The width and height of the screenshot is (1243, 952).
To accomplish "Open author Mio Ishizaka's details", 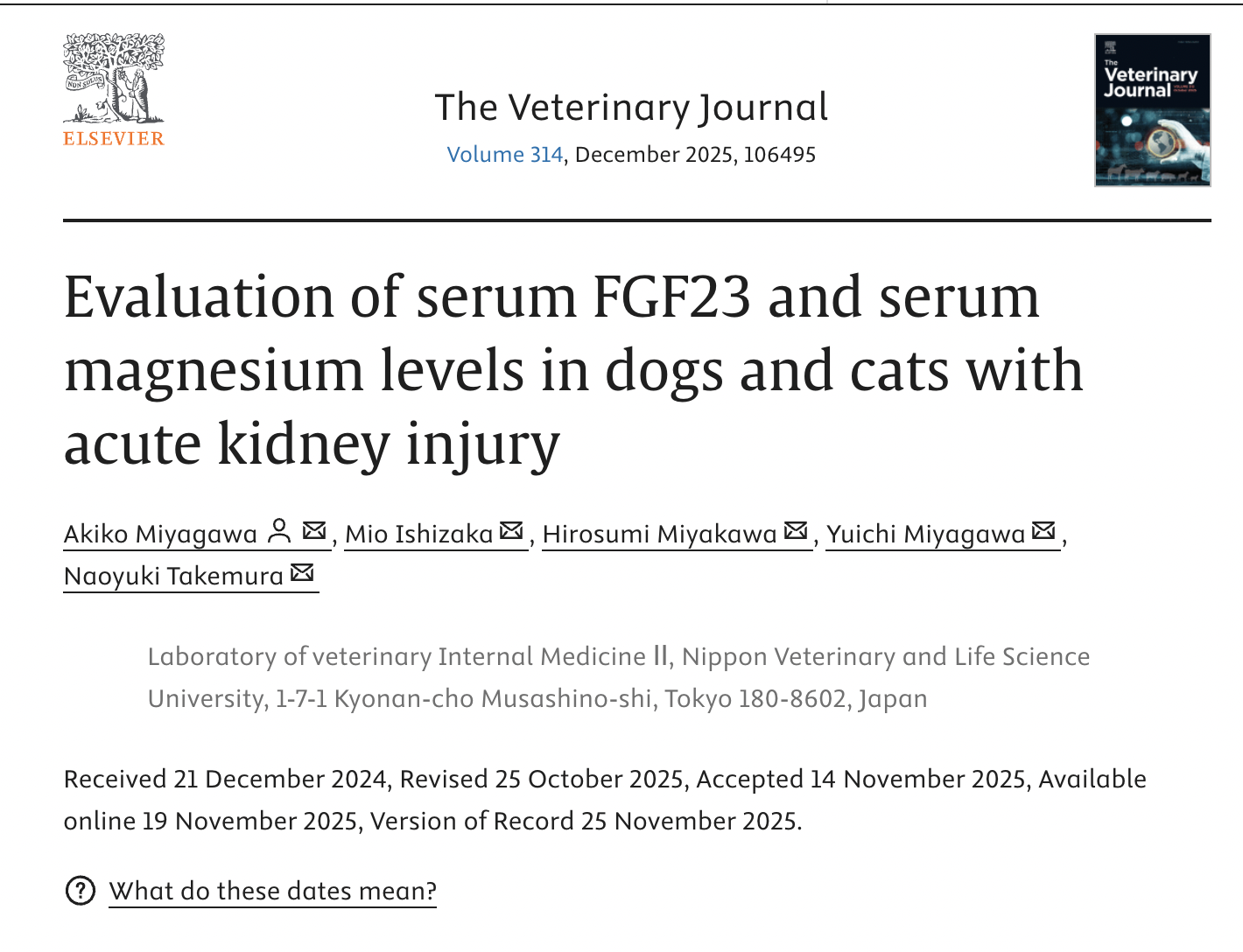I will click(x=418, y=534).
